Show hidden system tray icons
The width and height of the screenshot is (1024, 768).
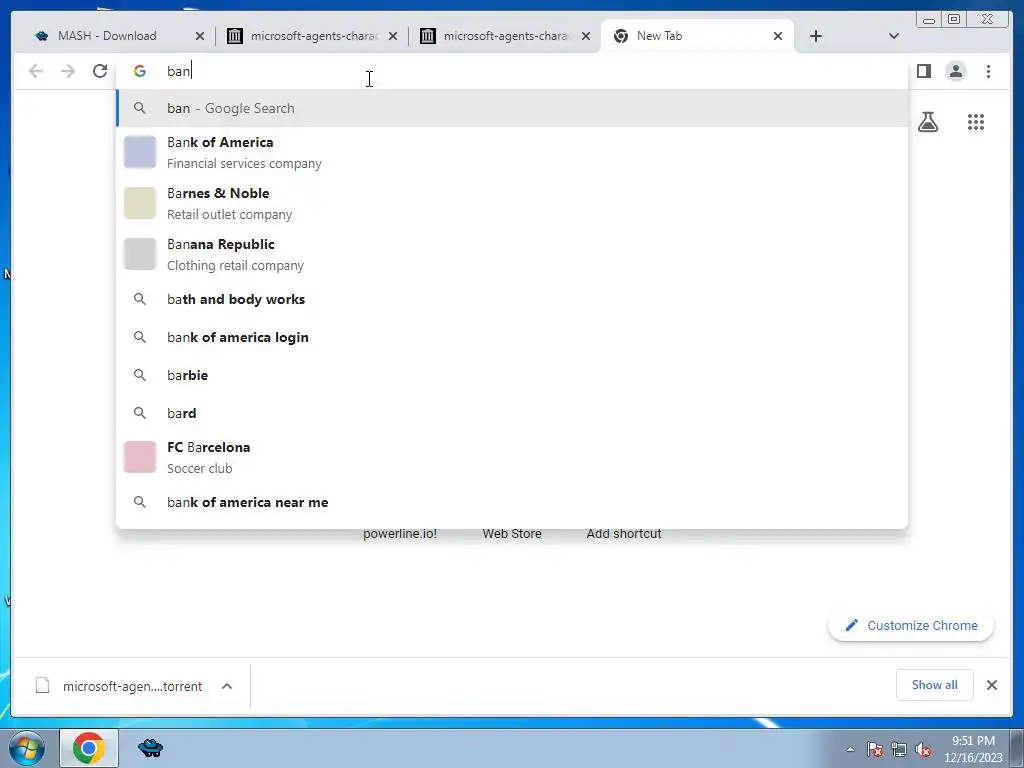(x=850, y=750)
